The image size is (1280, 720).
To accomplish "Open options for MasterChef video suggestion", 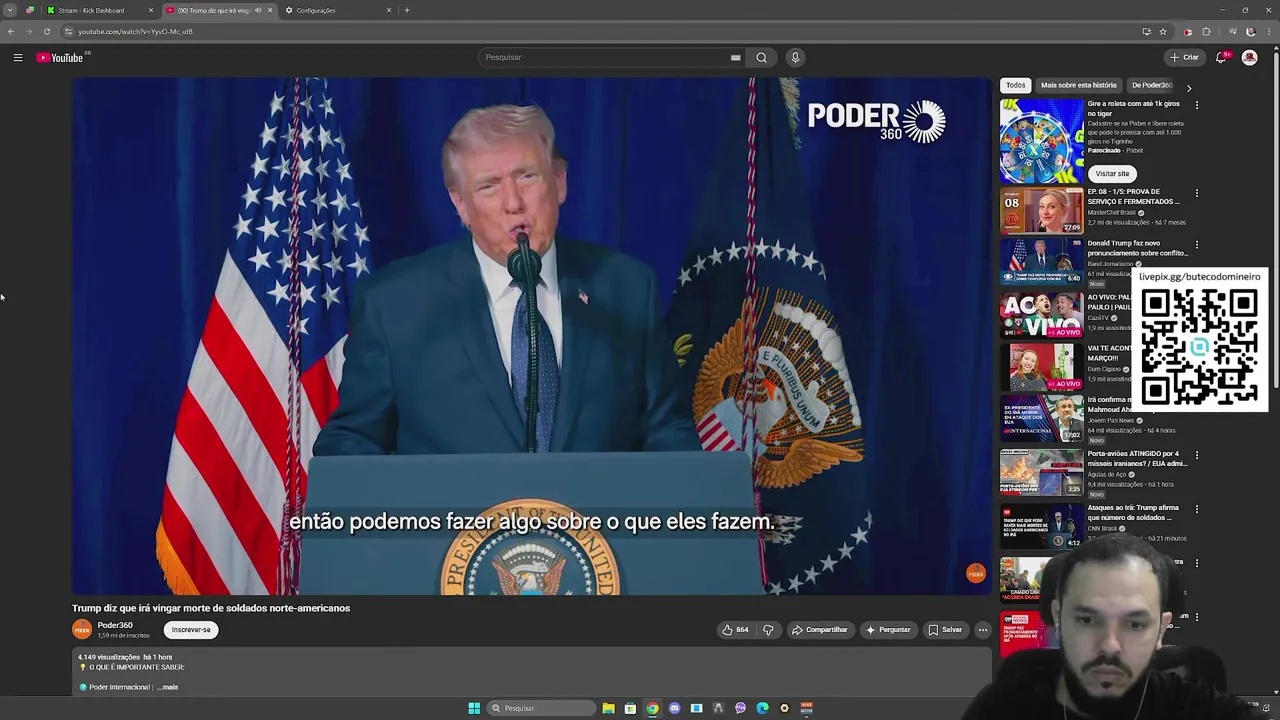I will click(1196, 193).
